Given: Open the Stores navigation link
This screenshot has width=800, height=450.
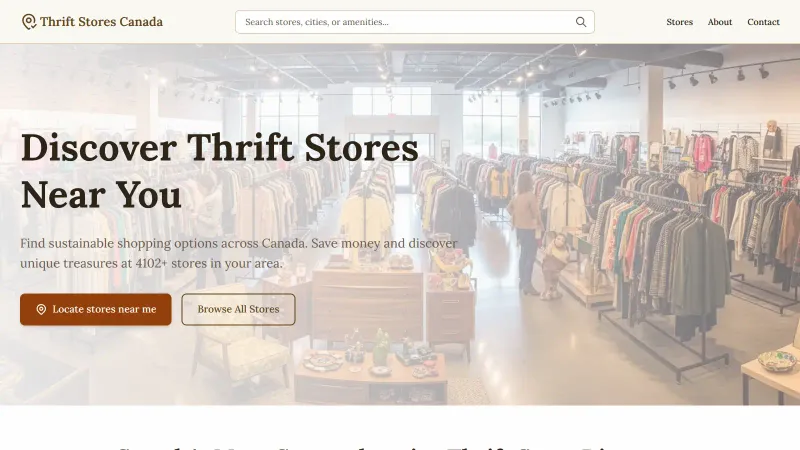Looking at the screenshot, I should (679, 22).
